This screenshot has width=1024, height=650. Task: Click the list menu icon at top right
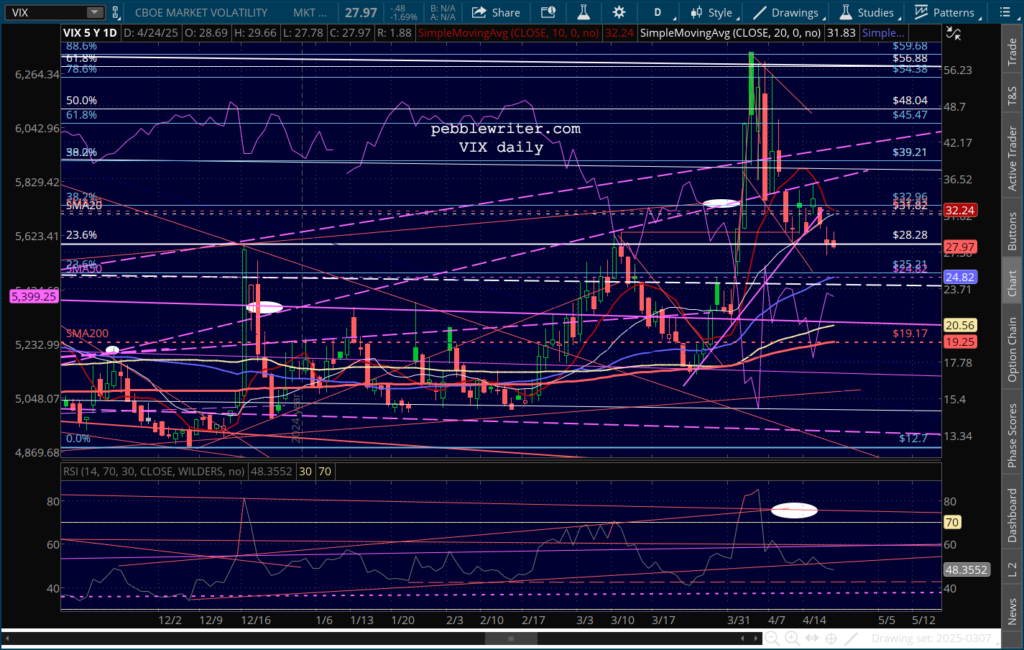click(x=1006, y=12)
